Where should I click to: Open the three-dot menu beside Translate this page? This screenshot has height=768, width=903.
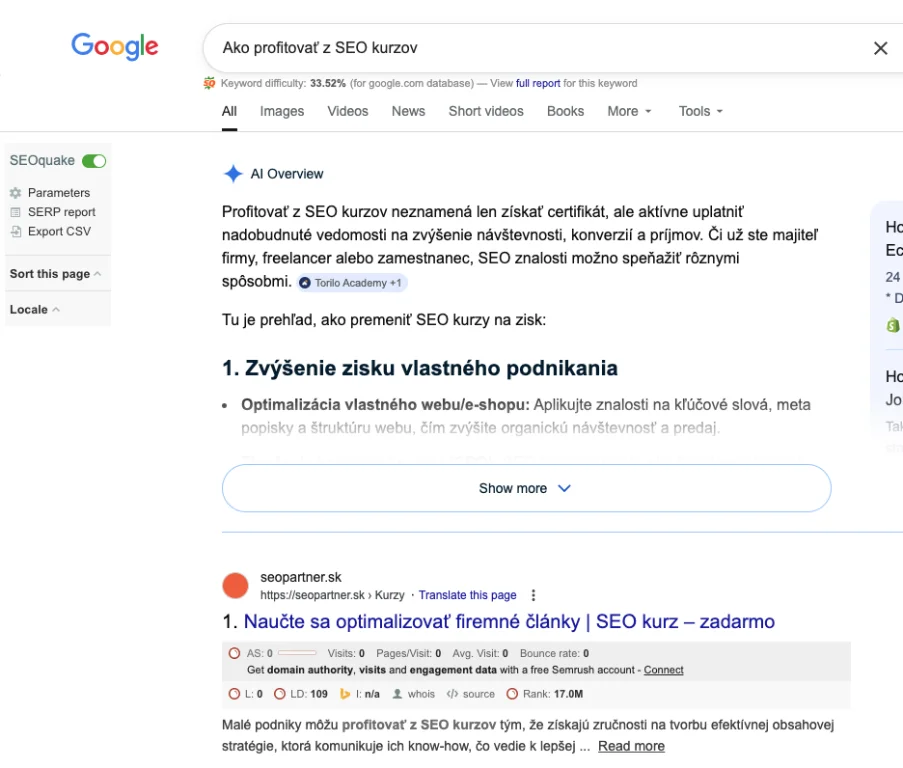(x=533, y=595)
